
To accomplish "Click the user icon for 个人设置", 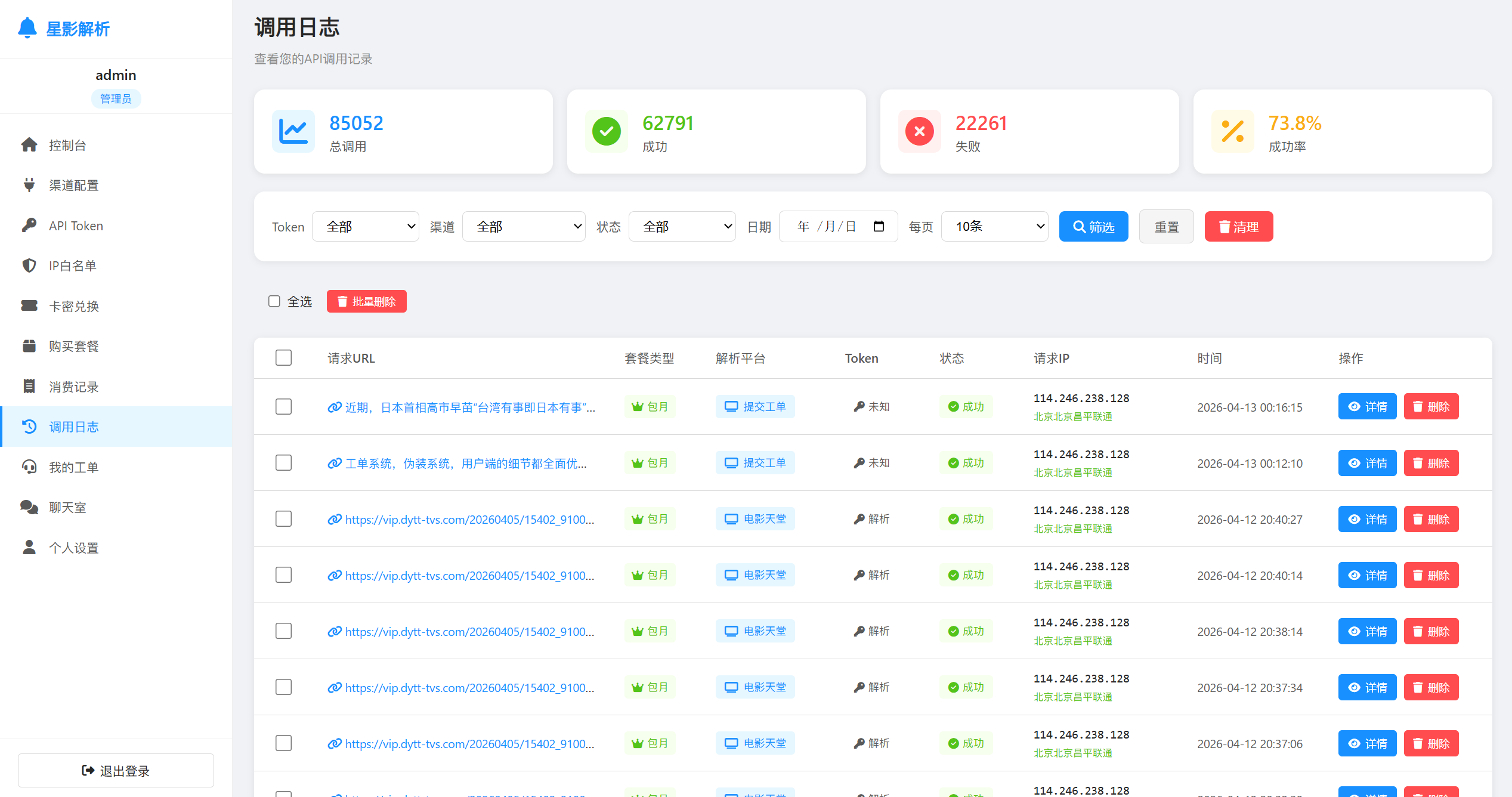I will pos(29,548).
